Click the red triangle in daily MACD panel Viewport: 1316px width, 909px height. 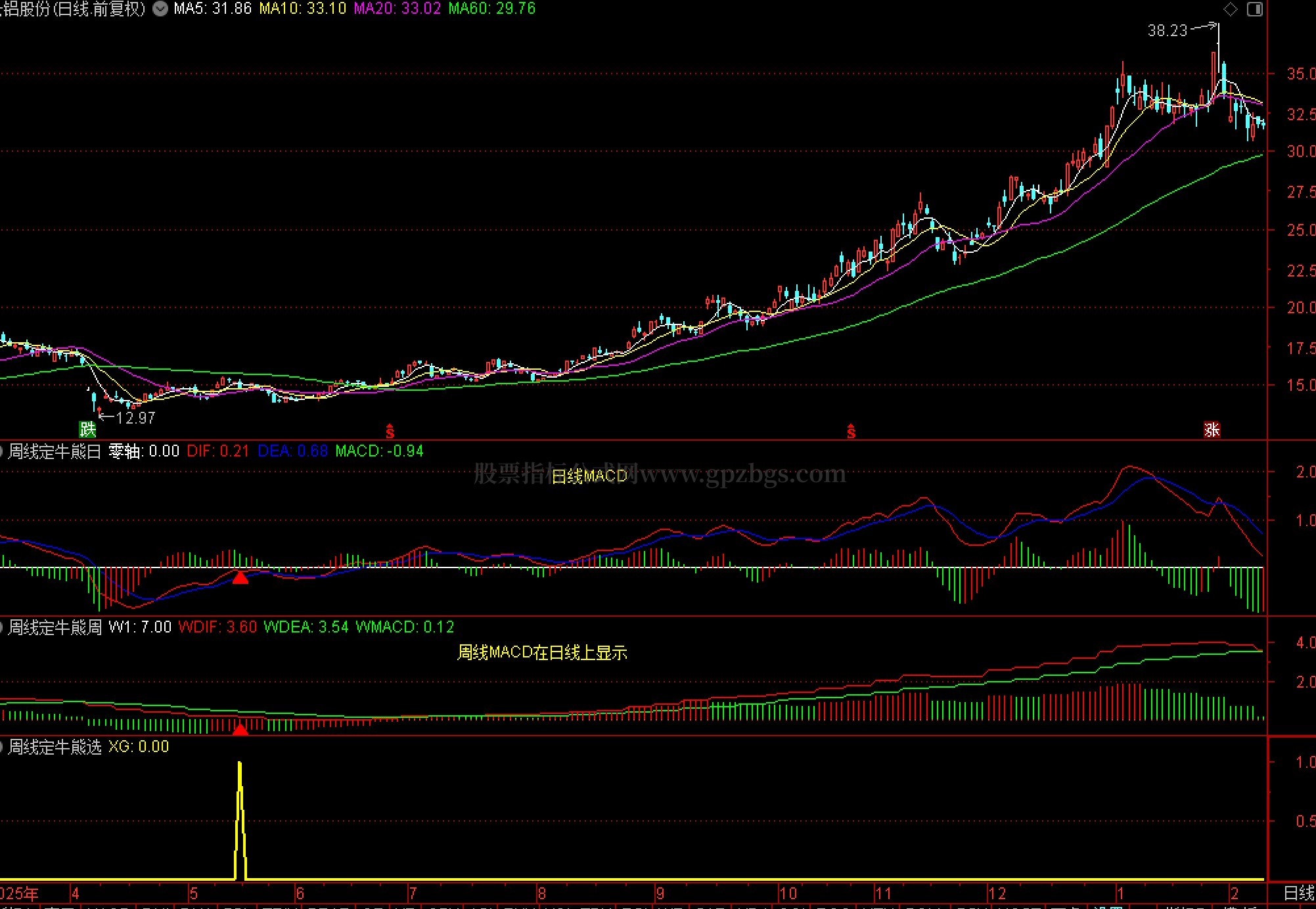pyautogui.click(x=240, y=577)
